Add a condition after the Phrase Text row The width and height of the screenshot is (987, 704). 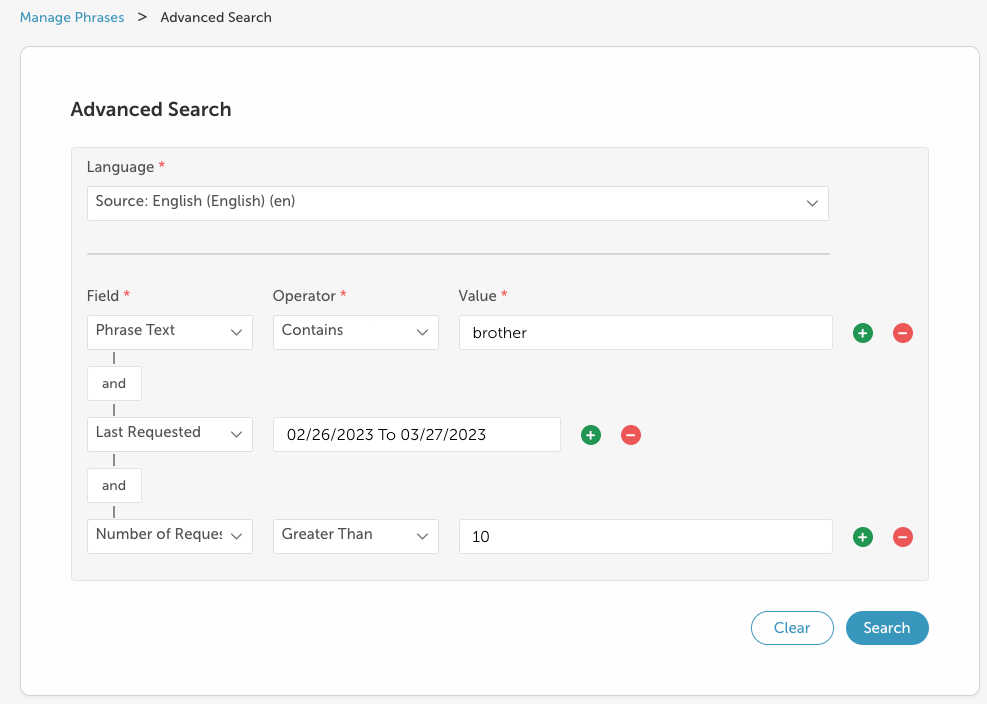click(862, 332)
